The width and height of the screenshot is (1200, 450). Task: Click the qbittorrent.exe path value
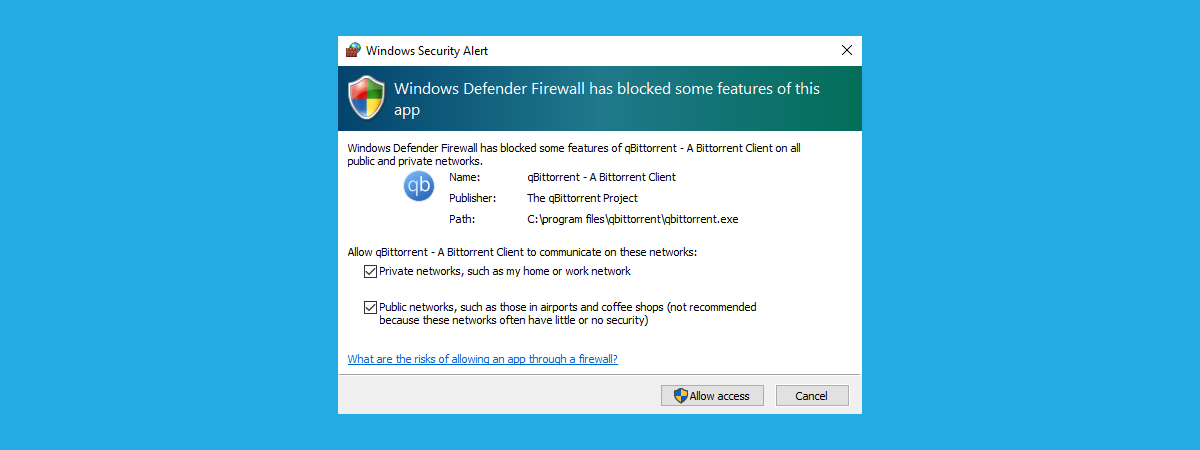(x=632, y=219)
